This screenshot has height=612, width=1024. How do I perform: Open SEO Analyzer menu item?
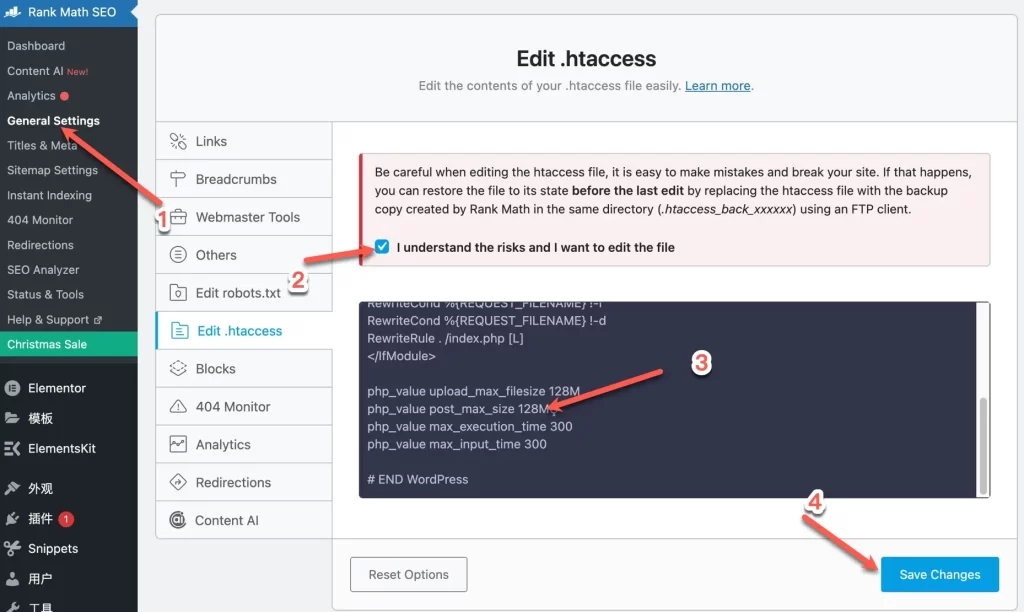coord(43,269)
